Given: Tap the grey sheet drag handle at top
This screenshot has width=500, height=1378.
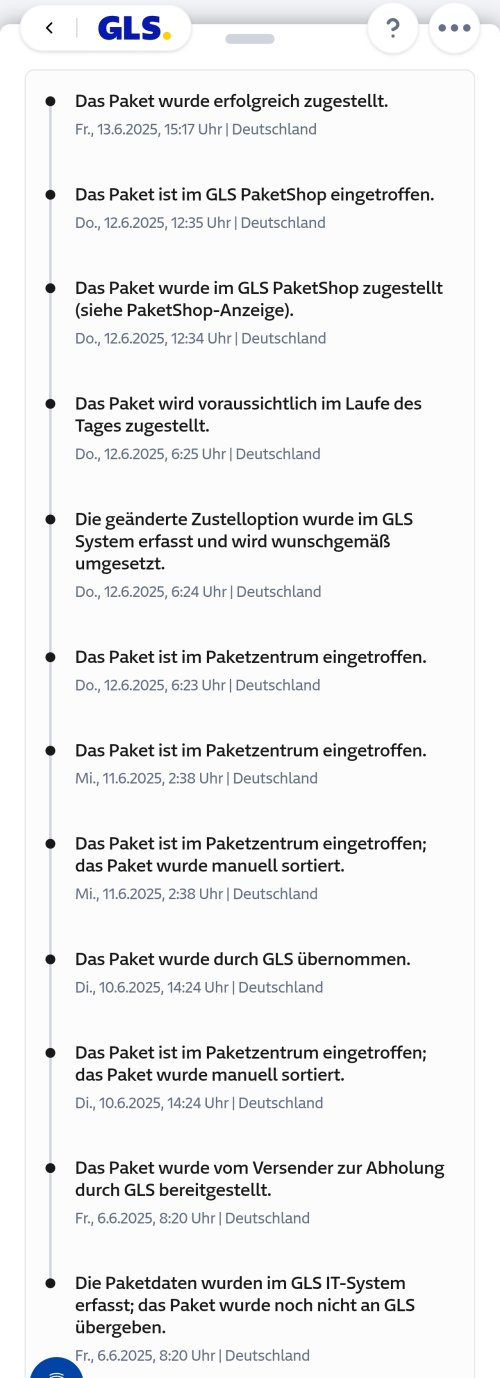Looking at the screenshot, I should click(x=250, y=39).
